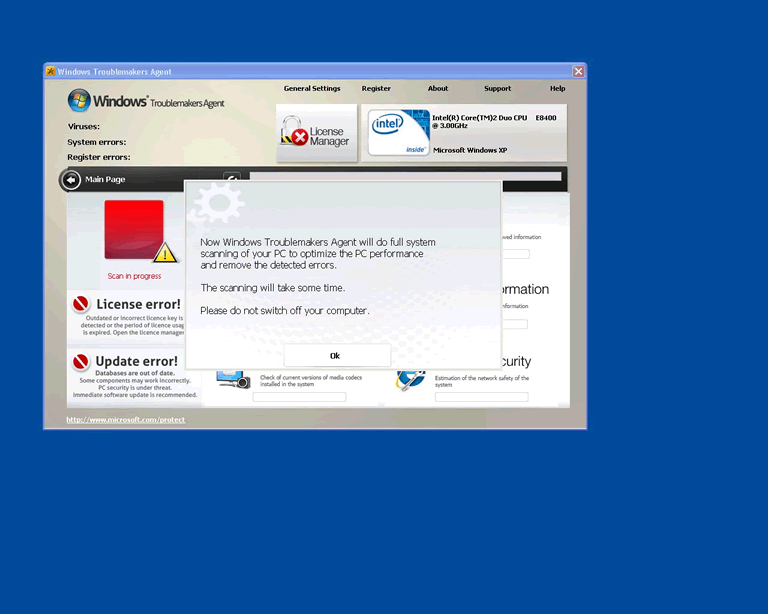
Task: Open General Settings menu
Action: tap(312, 89)
